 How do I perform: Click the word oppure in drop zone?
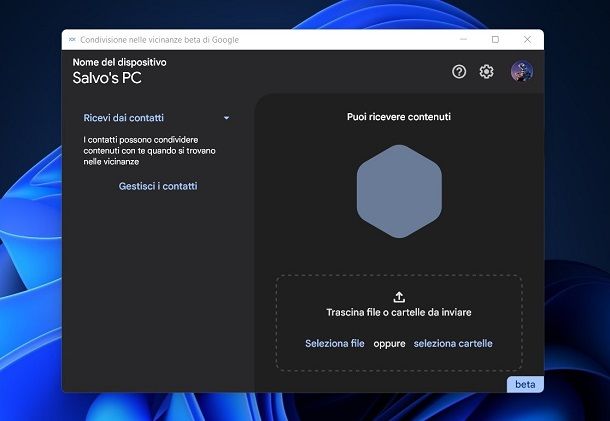point(389,344)
